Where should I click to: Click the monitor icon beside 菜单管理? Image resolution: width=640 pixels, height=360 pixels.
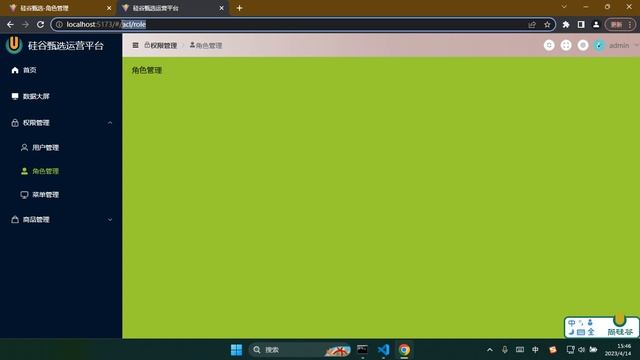pyautogui.click(x=24, y=195)
